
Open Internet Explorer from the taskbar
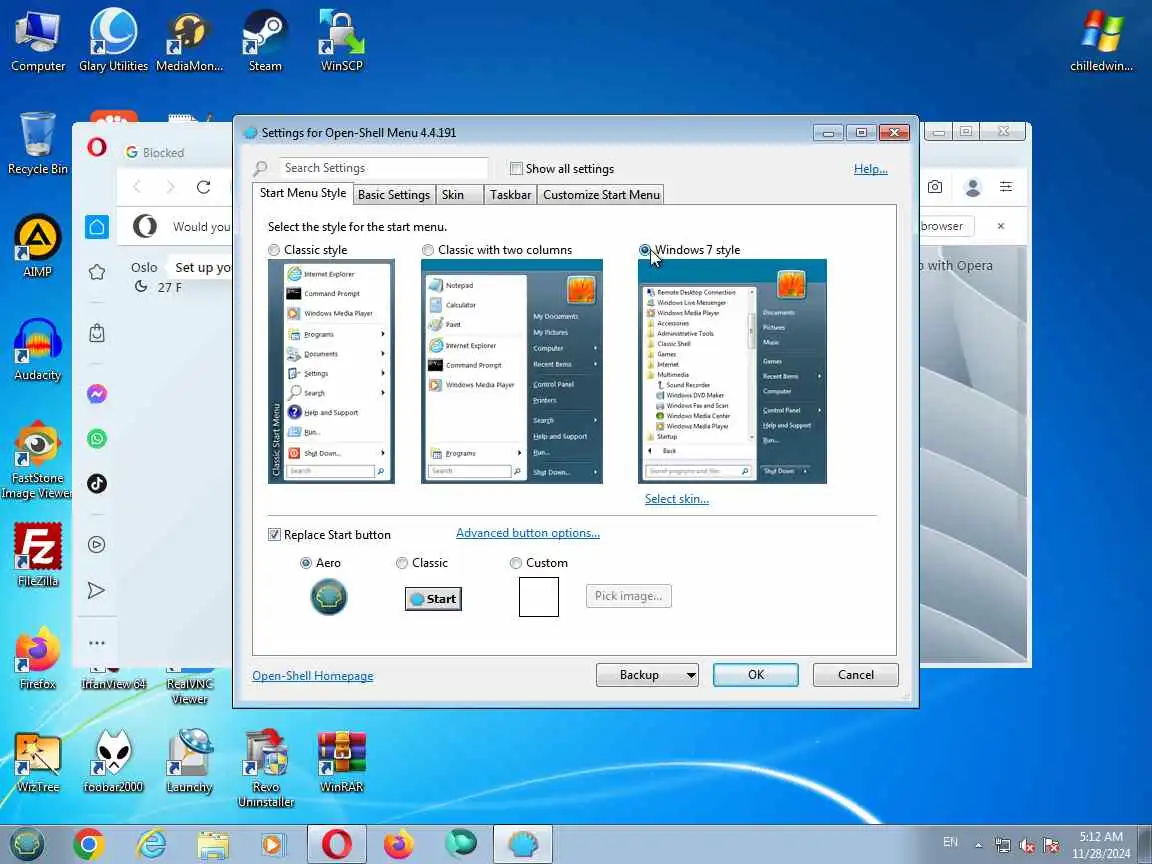tap(151, 845)
